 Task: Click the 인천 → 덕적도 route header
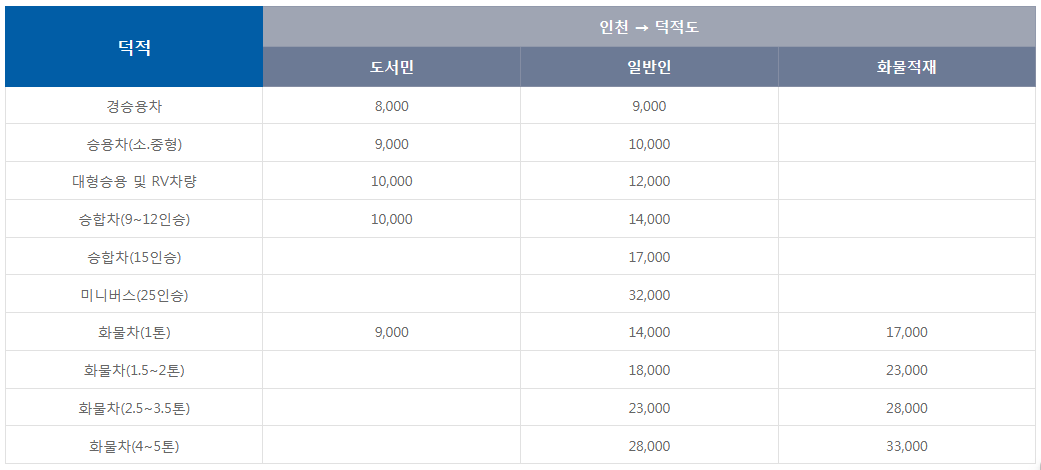(x=649, y=27)
